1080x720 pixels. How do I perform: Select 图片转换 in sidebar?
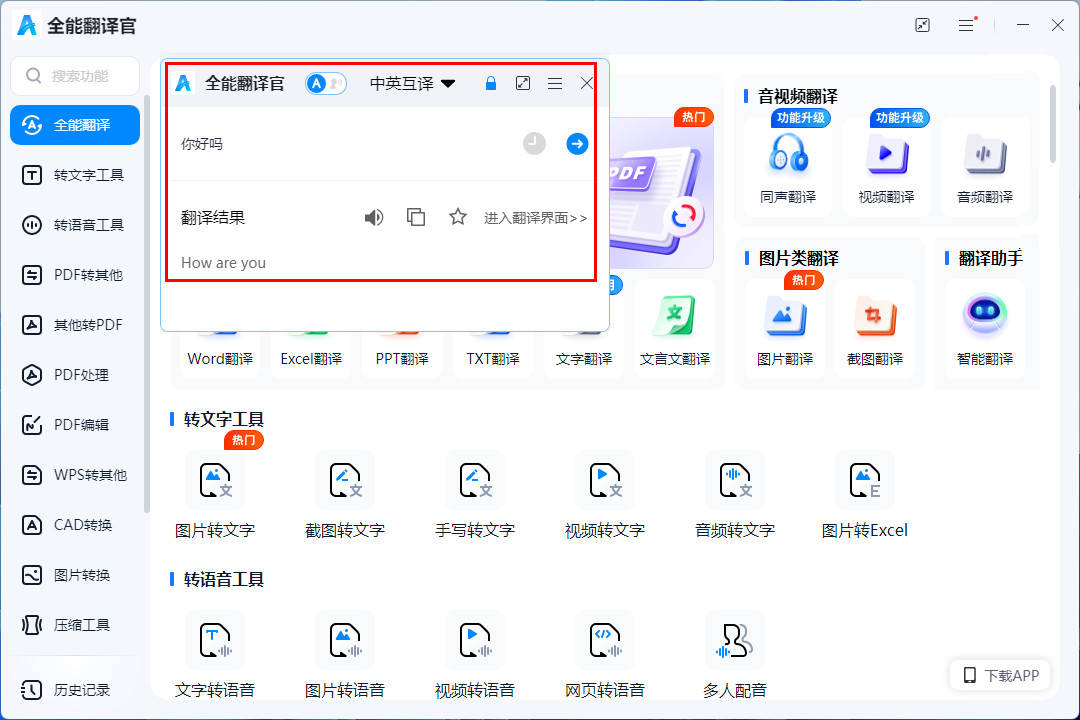pos(75,575)
